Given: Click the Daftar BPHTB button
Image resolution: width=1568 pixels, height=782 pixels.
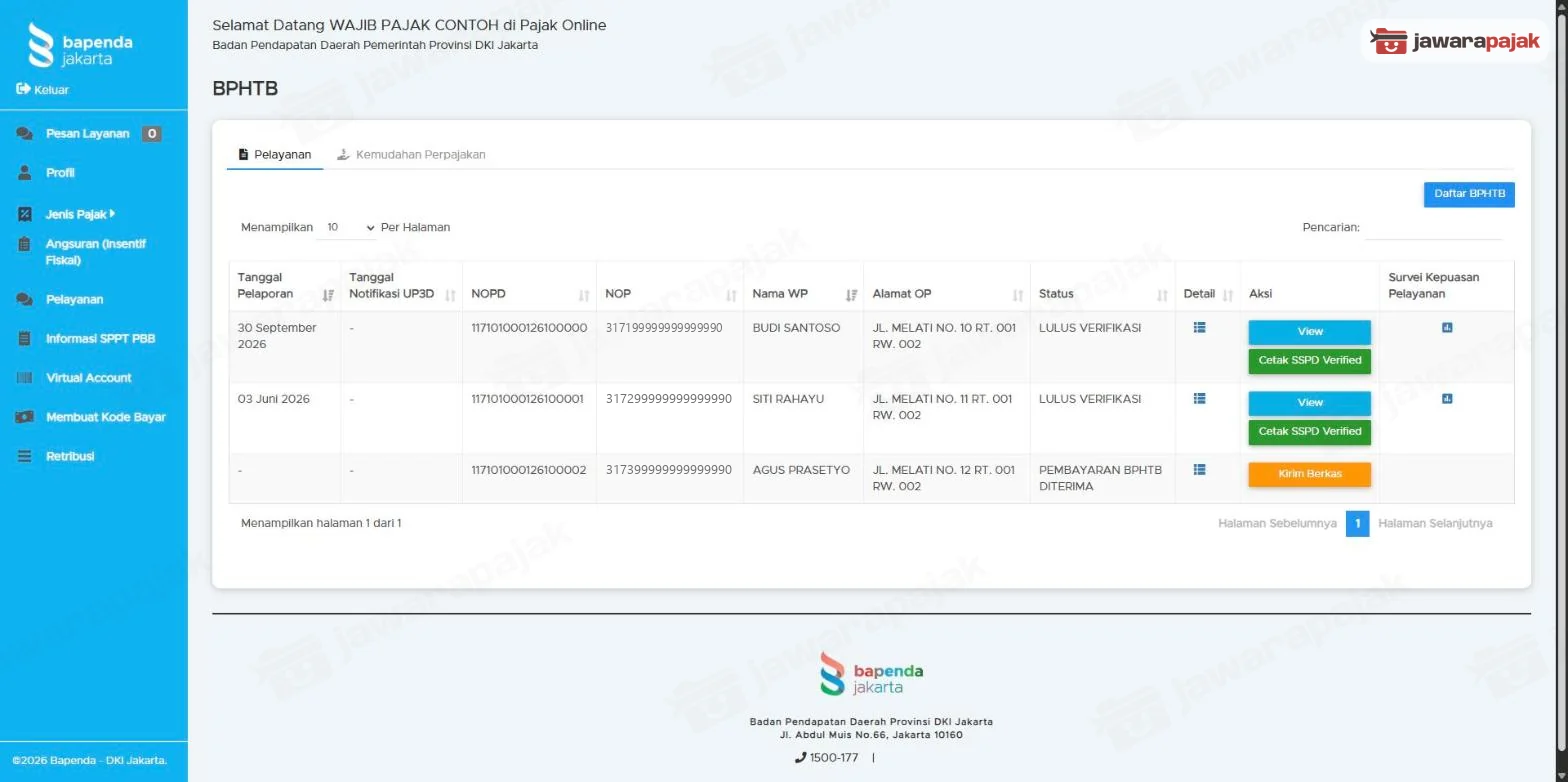Looking at the screenshot, I should (x=1469, y=194).
